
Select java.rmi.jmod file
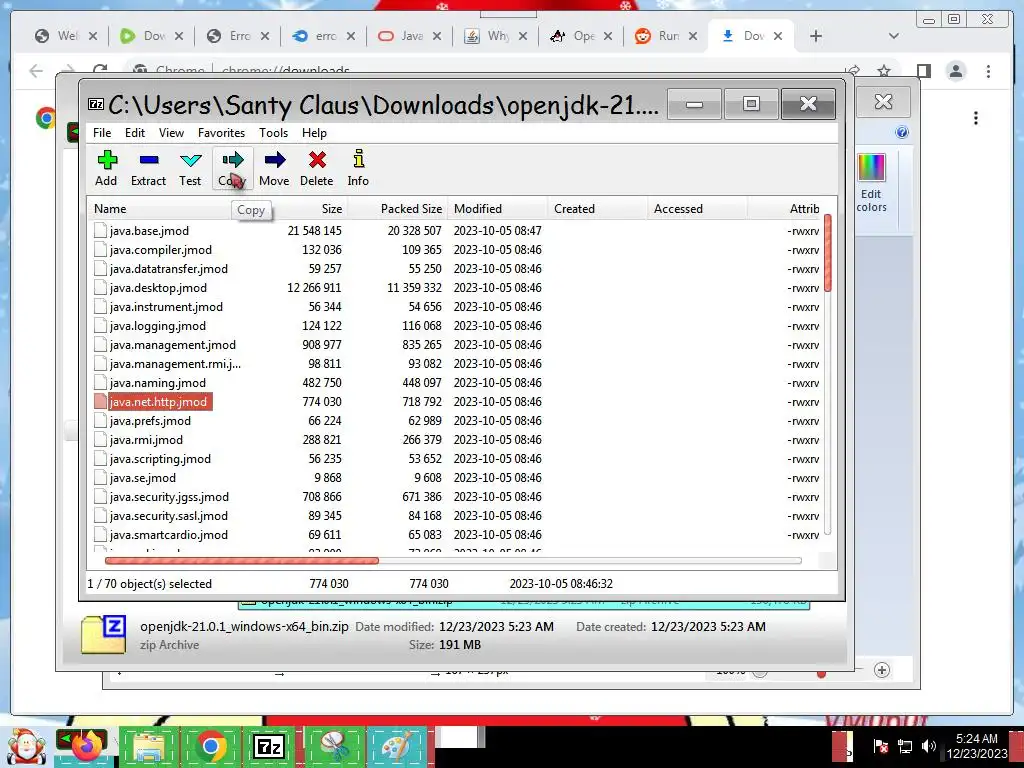[x=146, y=440]
